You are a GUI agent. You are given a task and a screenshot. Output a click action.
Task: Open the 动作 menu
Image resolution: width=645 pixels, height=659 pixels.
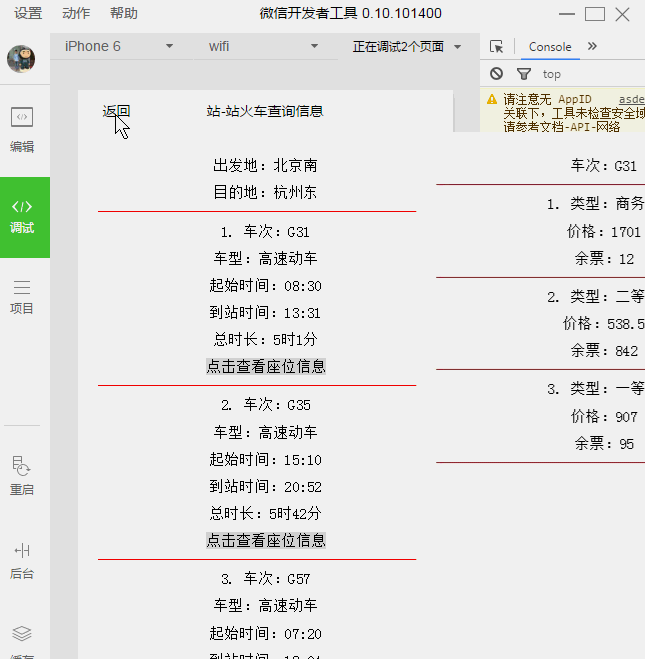[x=76, y=13]
